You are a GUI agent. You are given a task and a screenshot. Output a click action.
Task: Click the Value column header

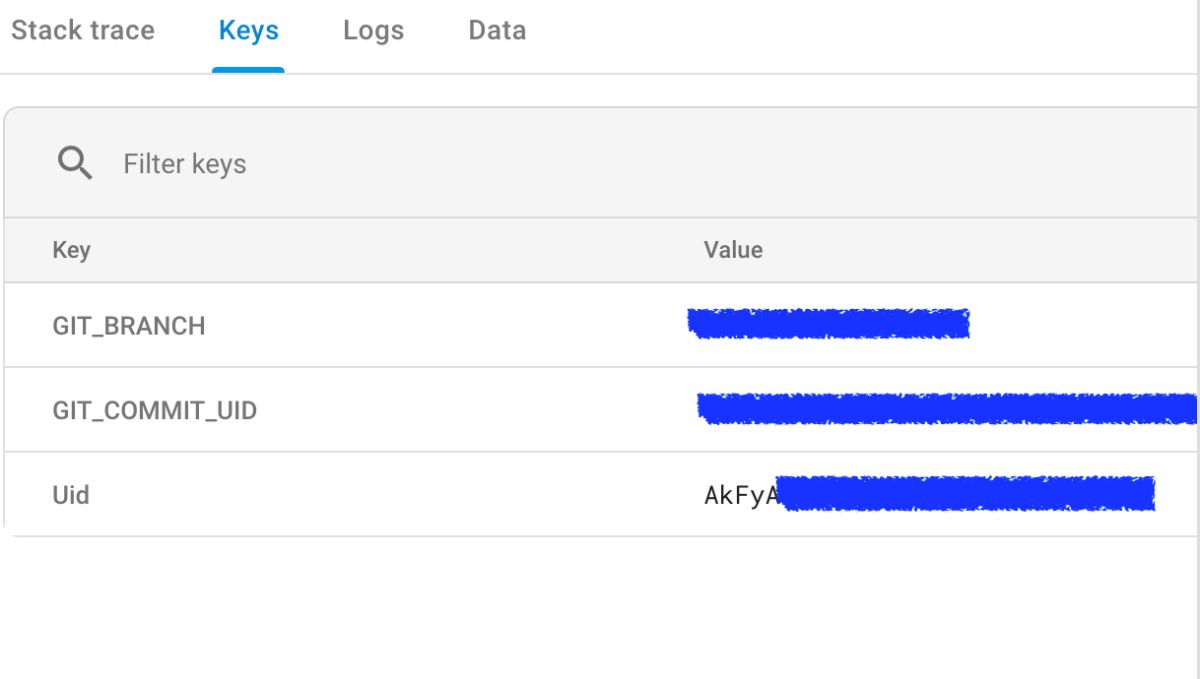point(733,250)
